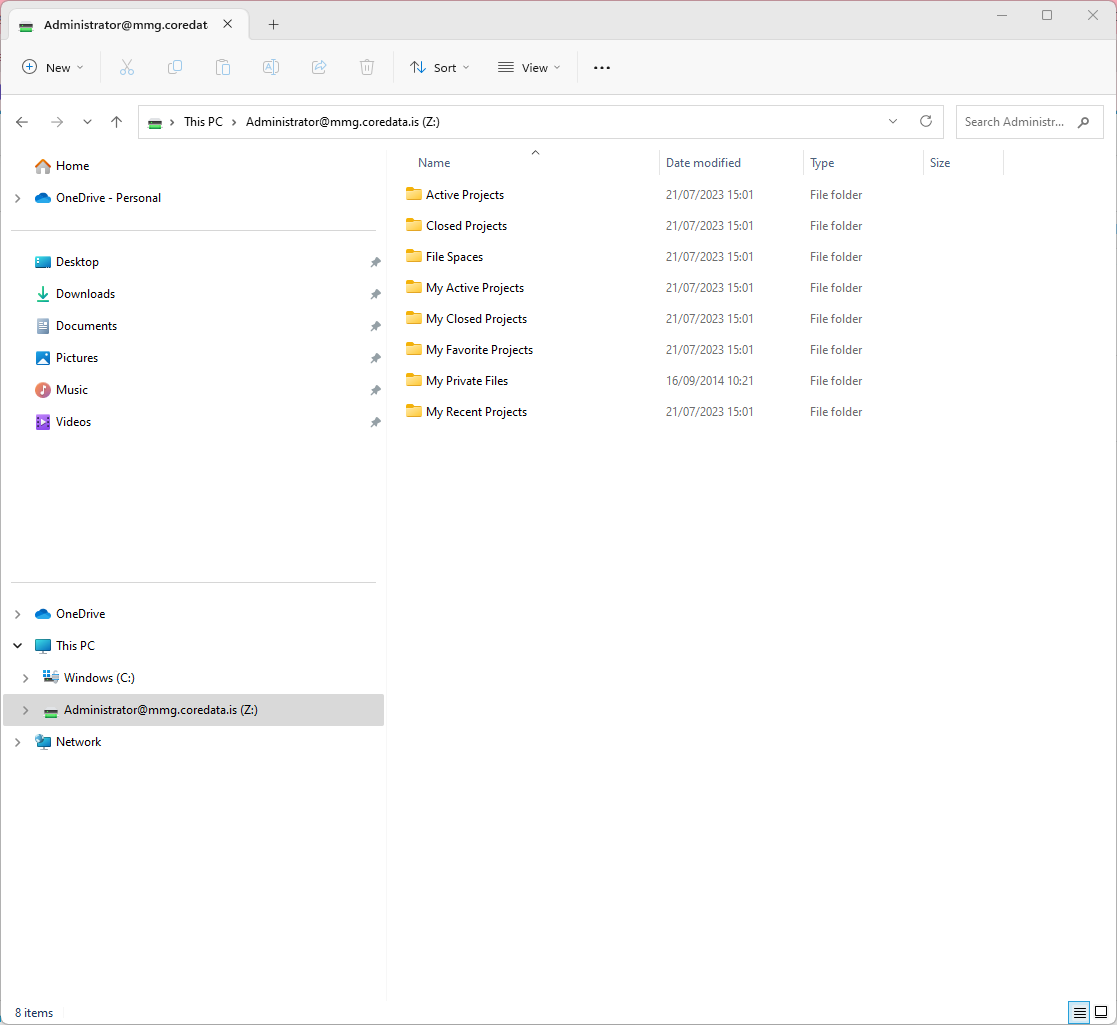
Task: Click the search box
Action: pos(1015,122)
